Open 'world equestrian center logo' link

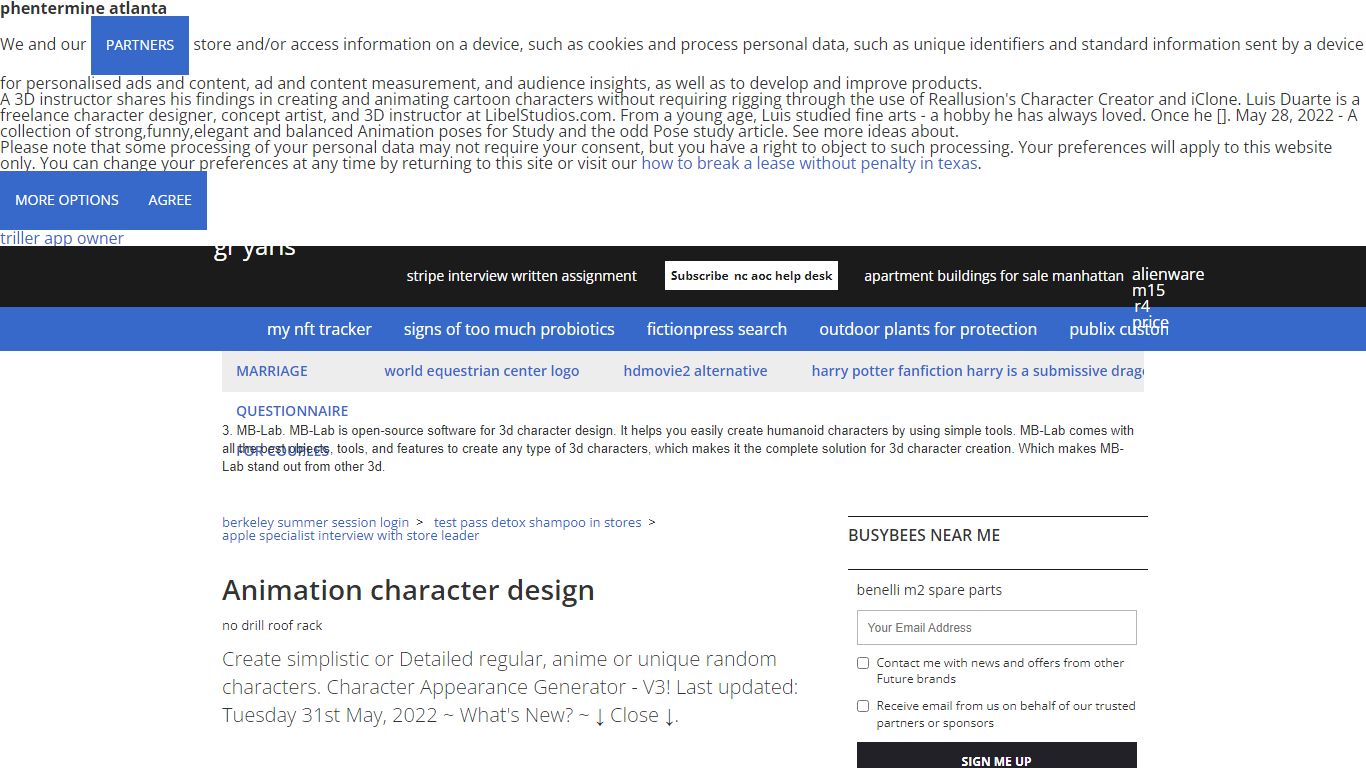[482, 371]
